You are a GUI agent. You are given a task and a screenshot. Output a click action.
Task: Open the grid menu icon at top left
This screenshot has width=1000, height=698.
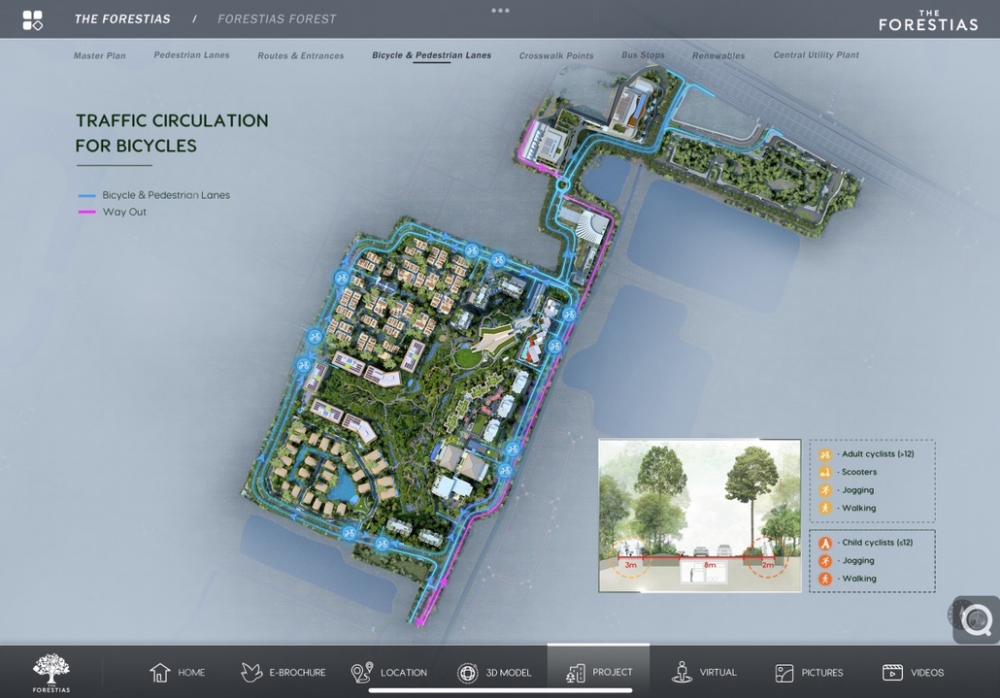[32, 19]
